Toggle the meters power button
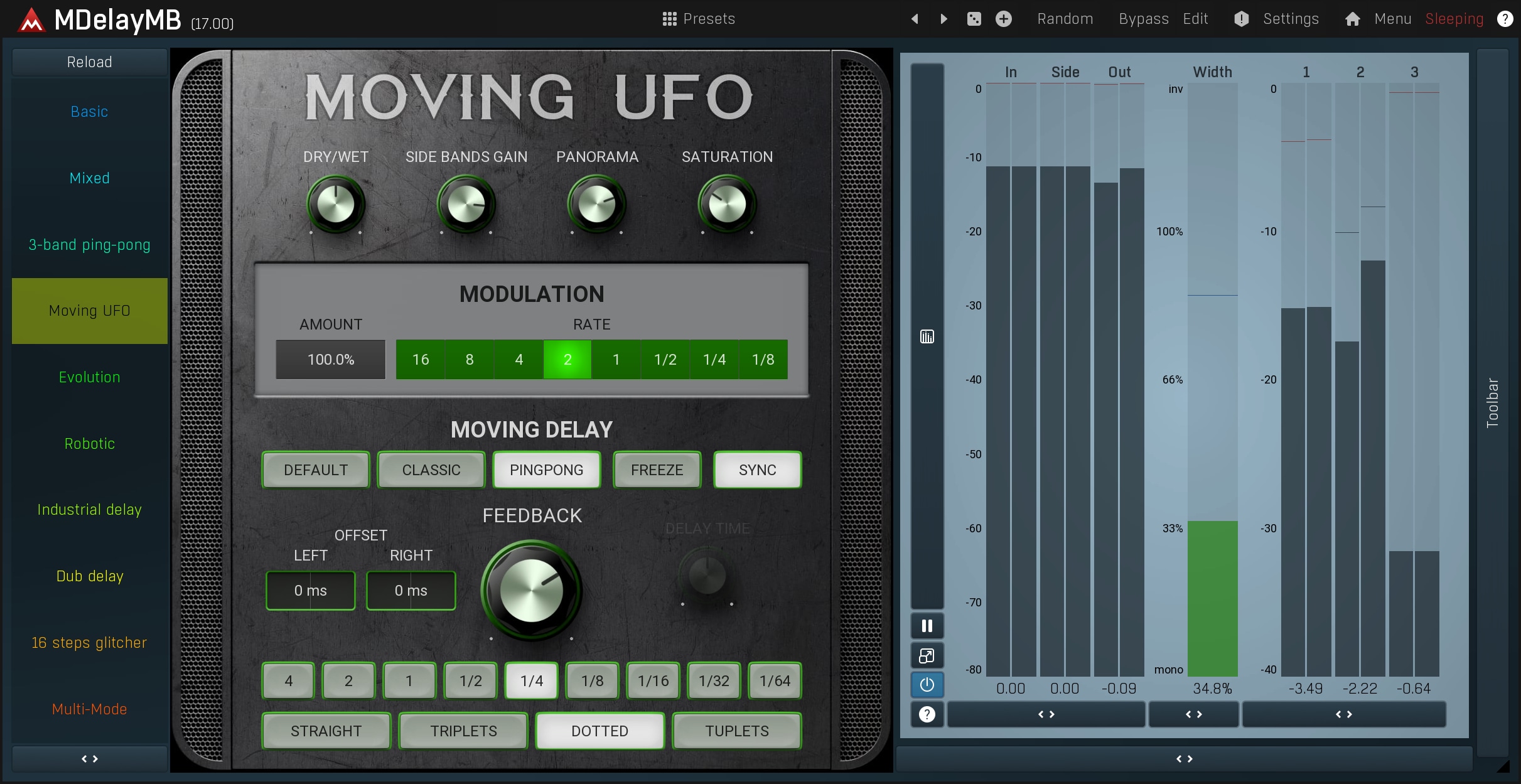This screenshot has width=1521, height=784. 927,685
